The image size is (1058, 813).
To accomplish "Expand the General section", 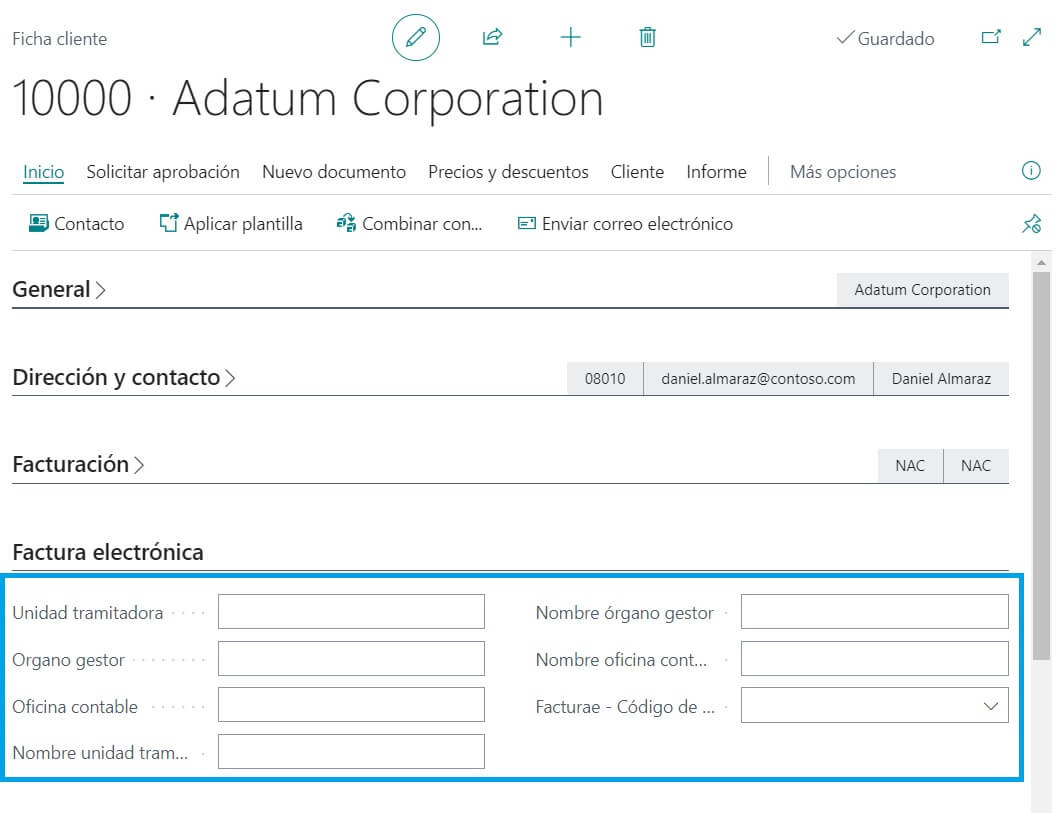I will 59,290.
